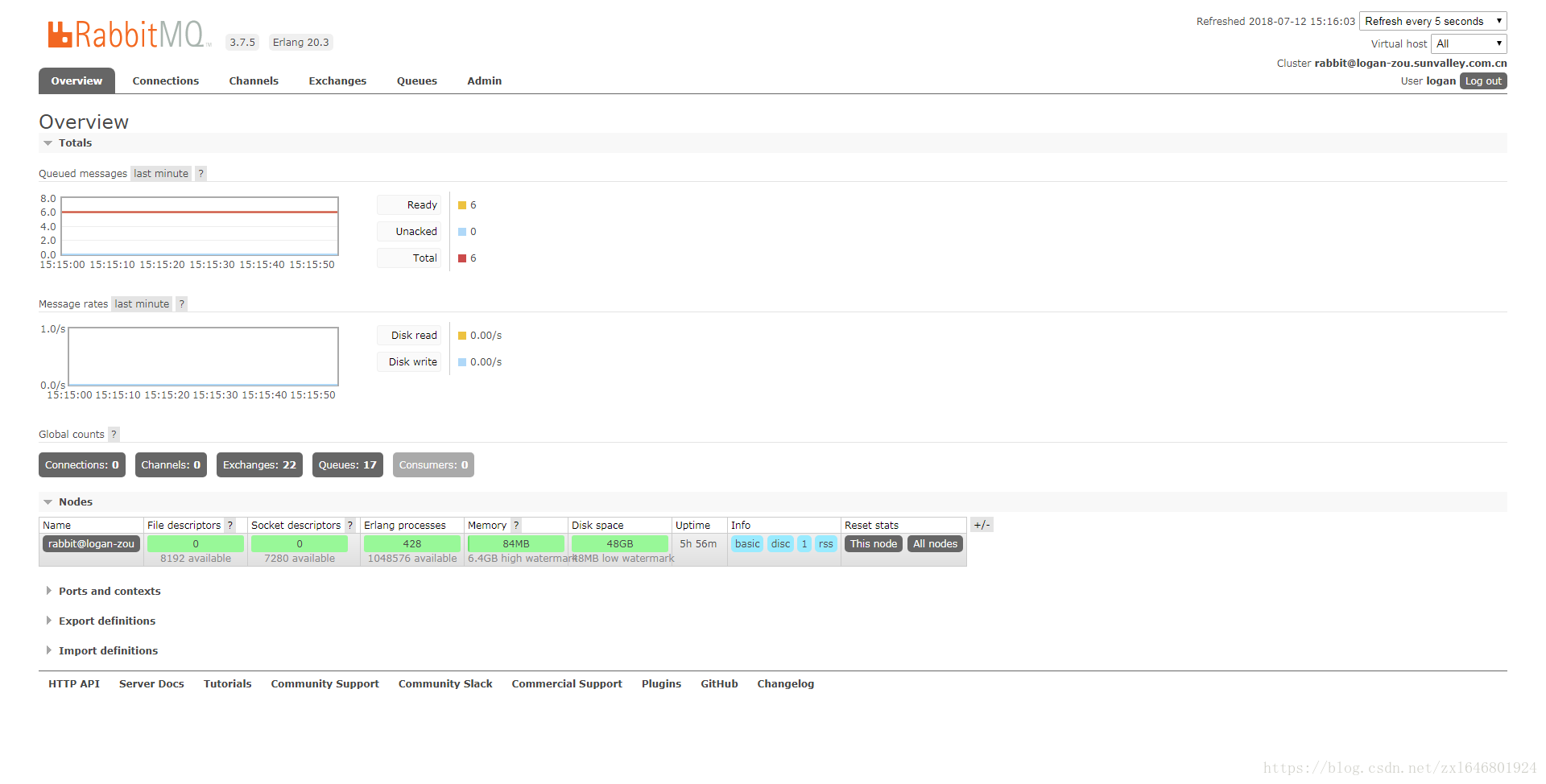Image resolution: width=1546 pixels, height=784 pixels.
Task: Open help for Global counts
Action: [114, 434]
